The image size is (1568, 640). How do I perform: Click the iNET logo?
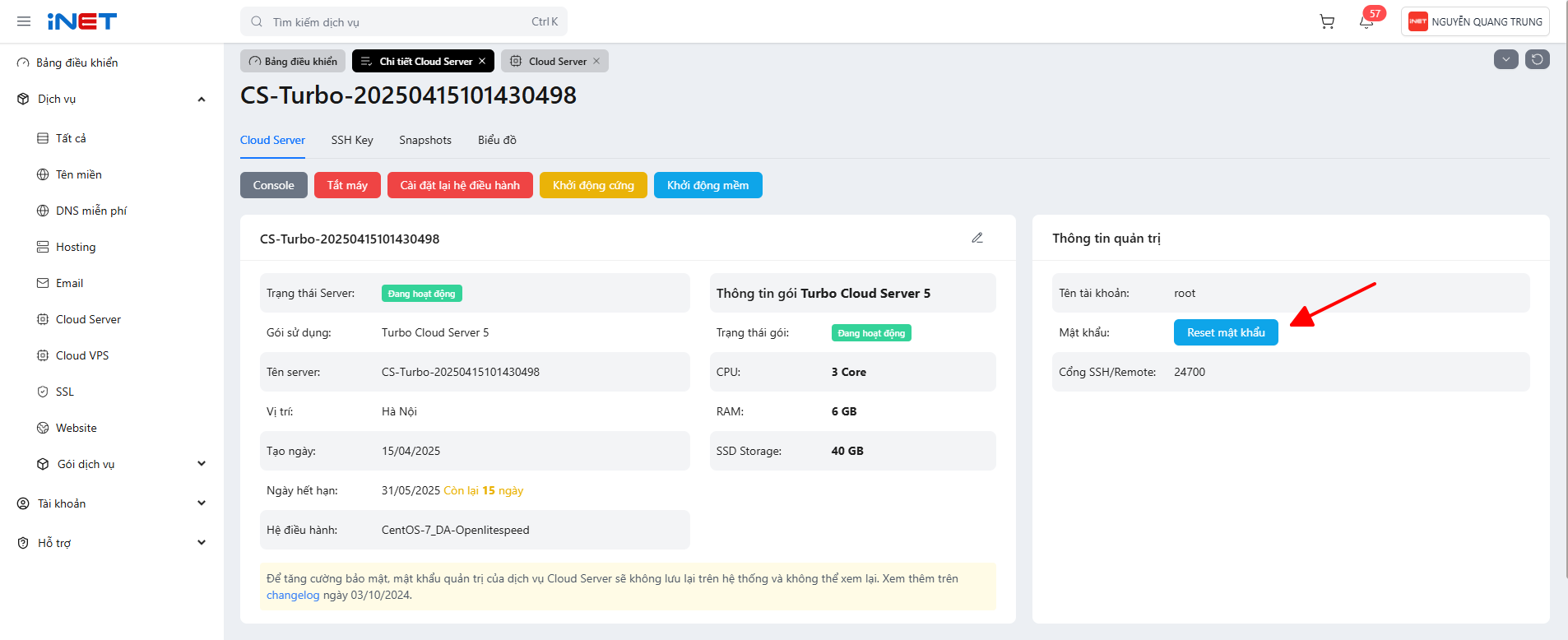click(82, 21)
